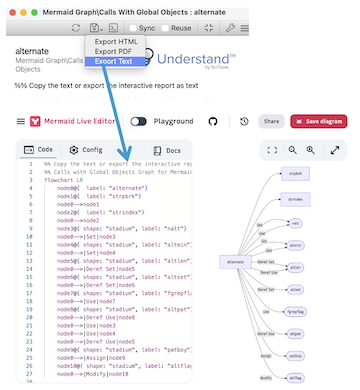Click line number 14 in code gutter

(29, 269)
